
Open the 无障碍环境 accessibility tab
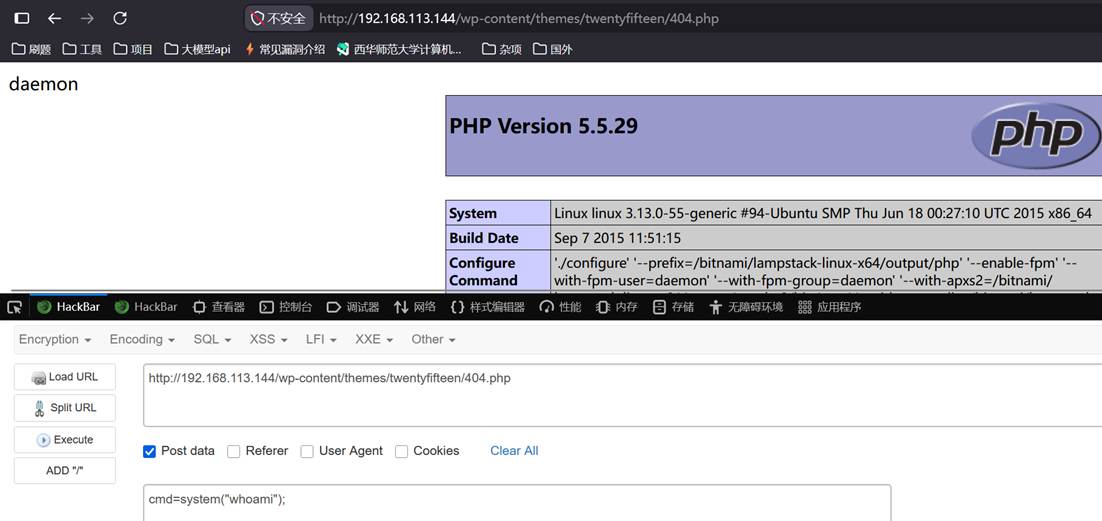pyautogui.click(x=746, y=307)
